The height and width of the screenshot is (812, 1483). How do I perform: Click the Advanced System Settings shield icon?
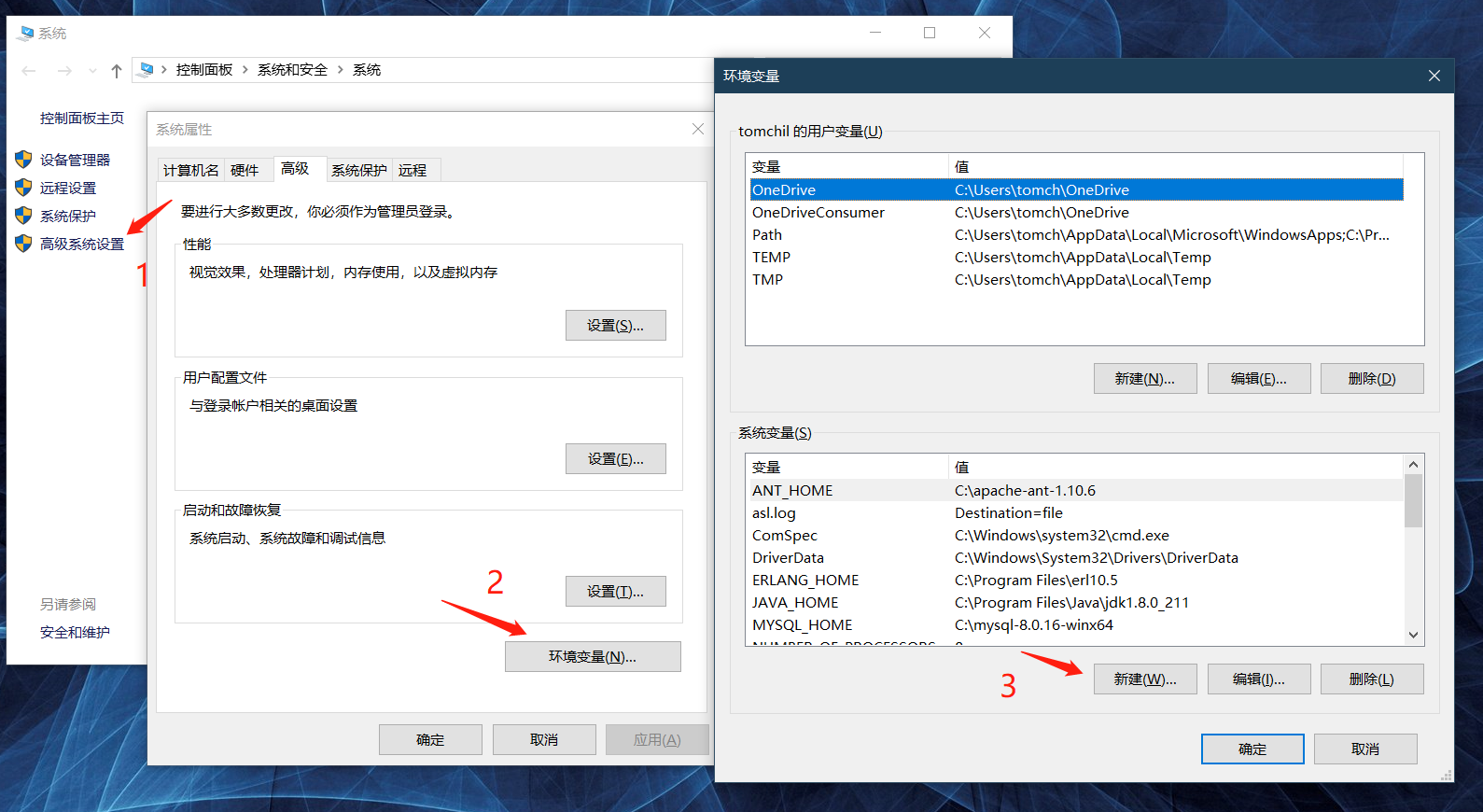pyautogui.click(x=23, y=244)
